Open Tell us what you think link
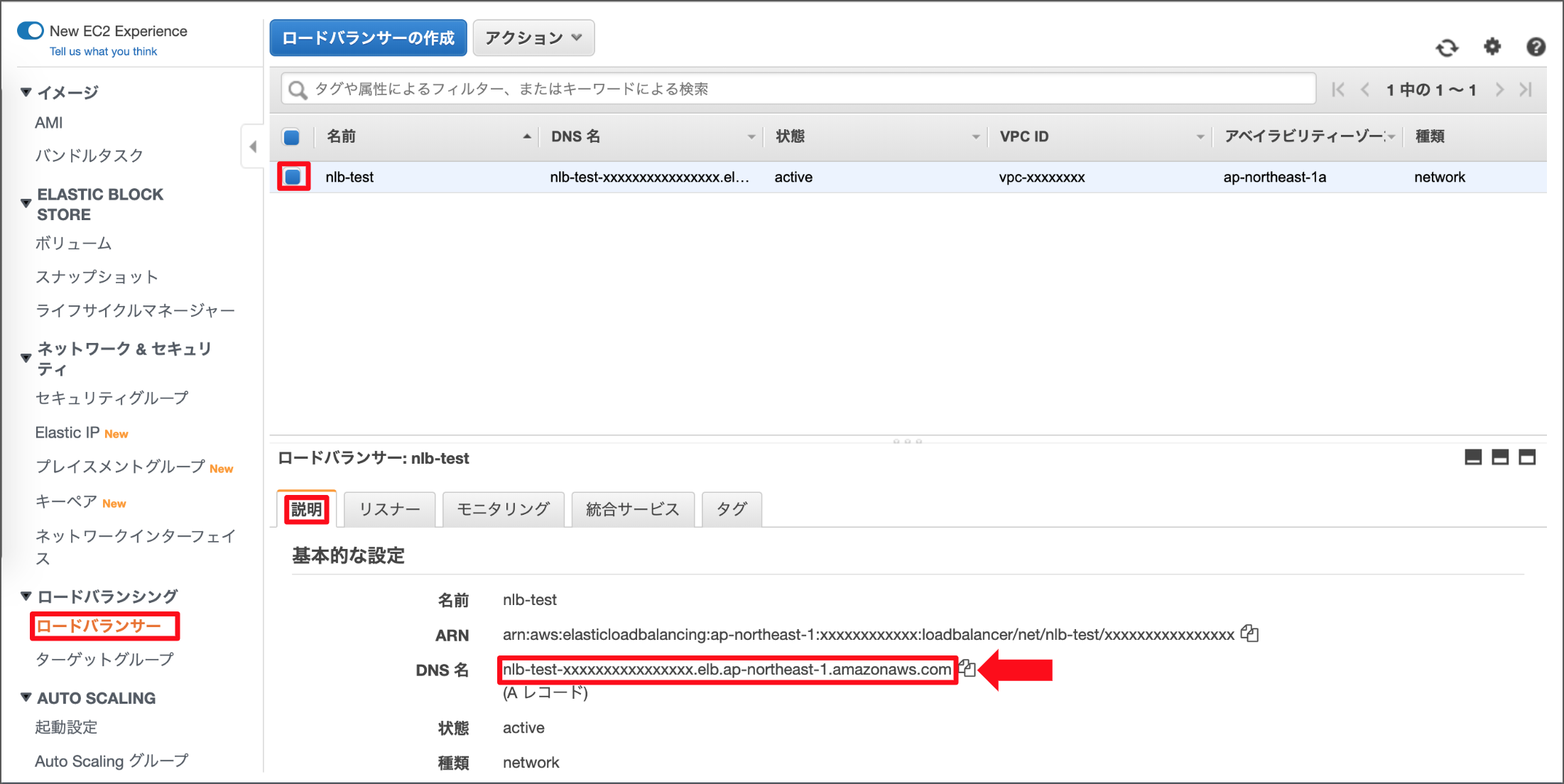Image resolution: width=1564 pixels, height=784 pixels. pos(103,51)
